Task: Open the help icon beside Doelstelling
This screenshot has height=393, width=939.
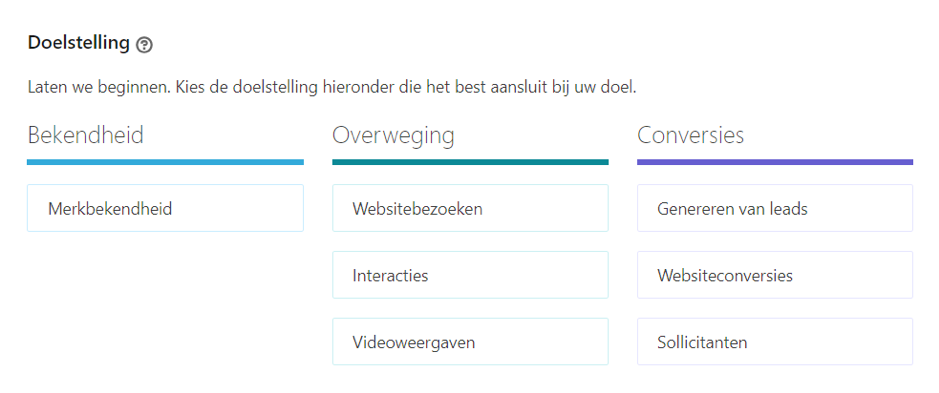Action: pyautogui.click(x=144, y=45)
